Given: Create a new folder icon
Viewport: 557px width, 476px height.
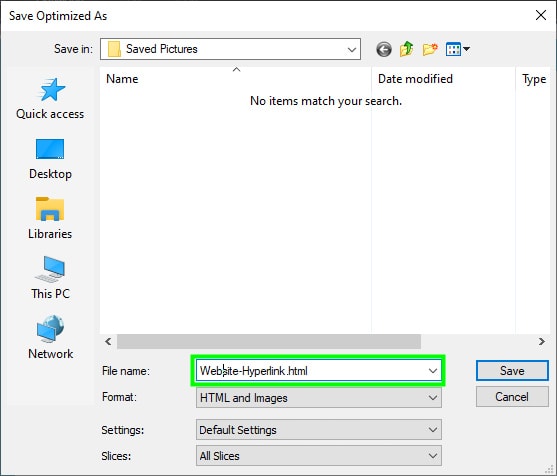Looking at the screenshot, I should (x=430, y=49).
